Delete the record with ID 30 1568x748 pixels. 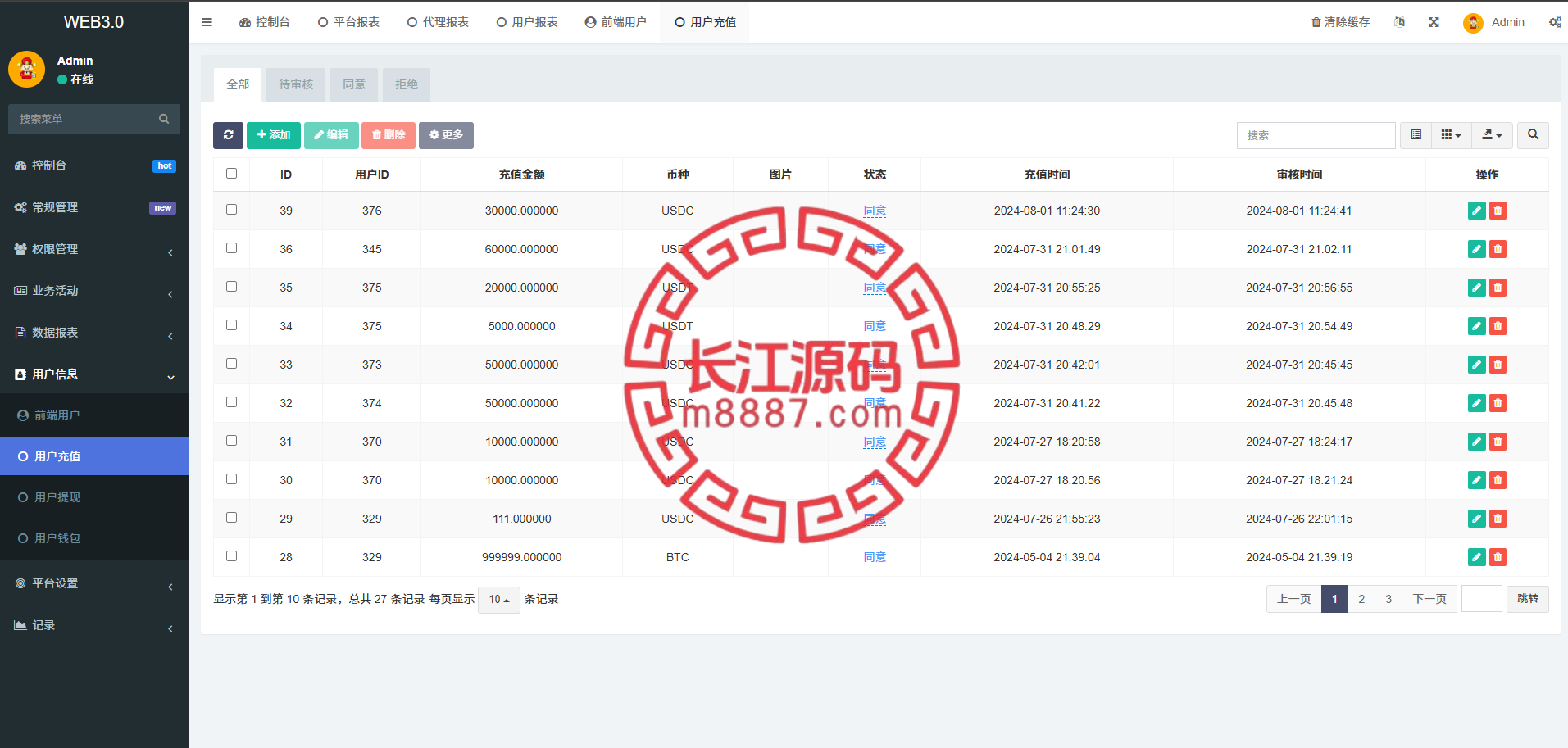[1498, 480]
